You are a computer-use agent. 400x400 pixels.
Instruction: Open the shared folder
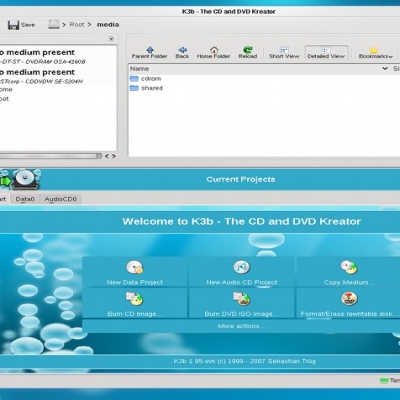pos(146,88)
